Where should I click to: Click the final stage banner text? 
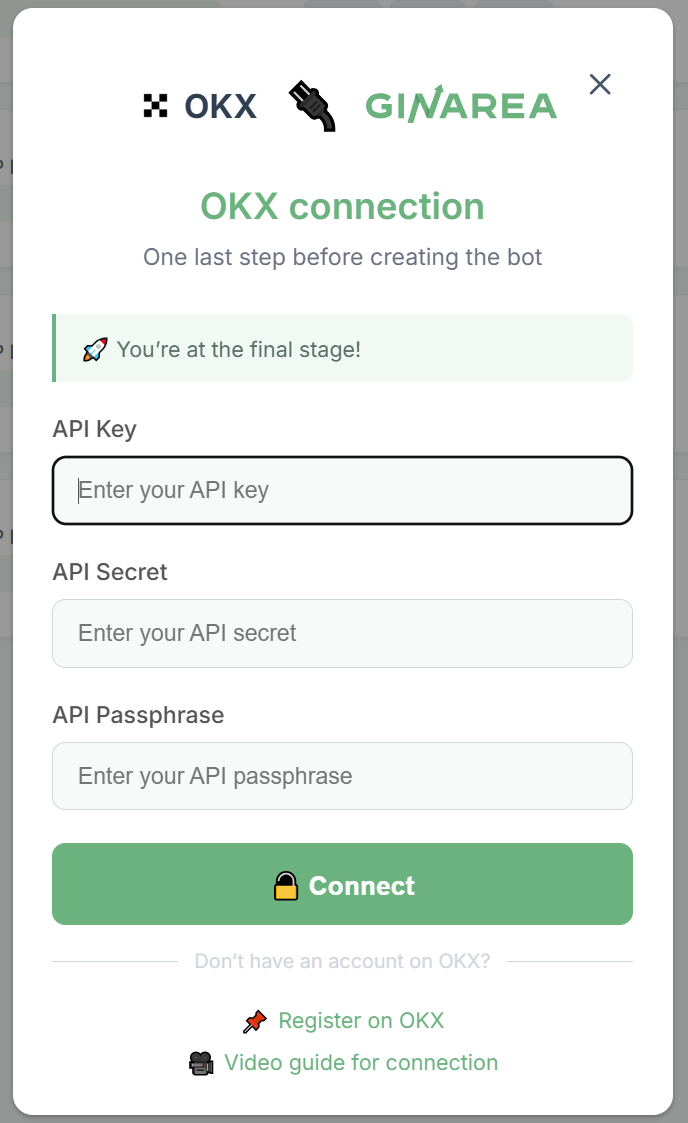point(238,350)
